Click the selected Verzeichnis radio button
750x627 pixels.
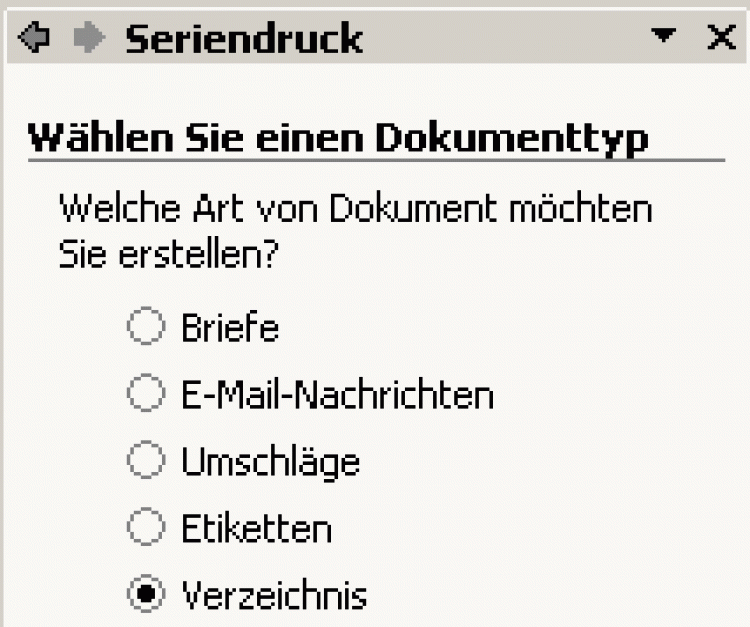[x=146, y=595]
